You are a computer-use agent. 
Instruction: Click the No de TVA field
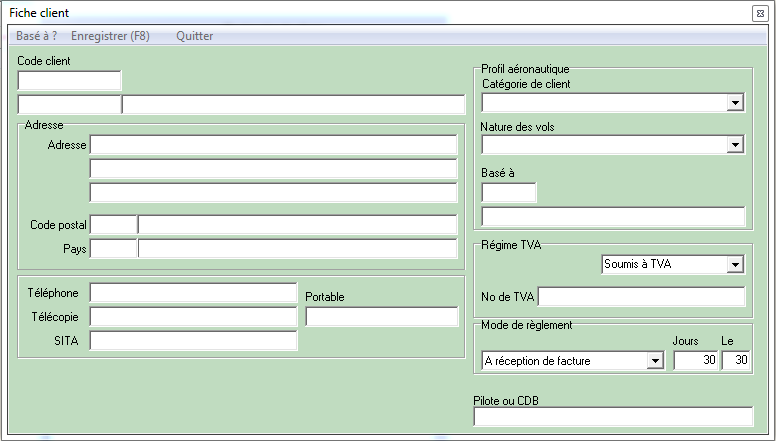[642, 296]
